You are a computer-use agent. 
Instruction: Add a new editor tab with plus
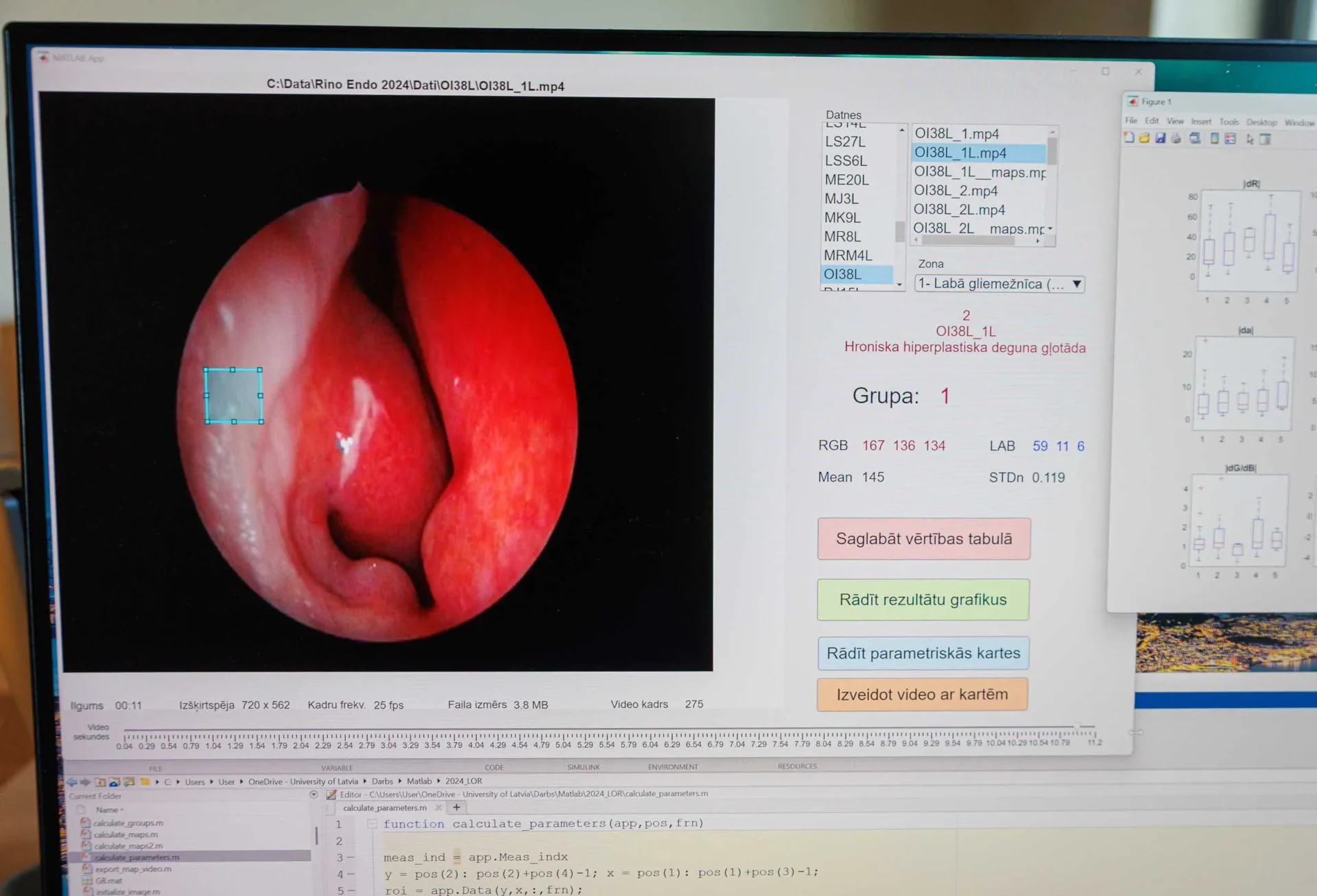456,807
